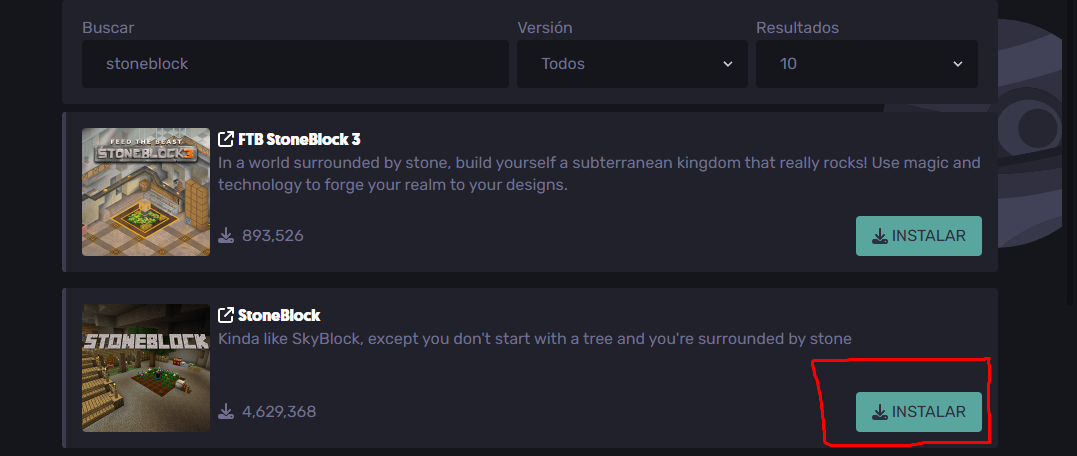Click the download count icon next to 4,629,368
Image resolution: width=1077 pixels, height=456 pixels.
[226, 412]
